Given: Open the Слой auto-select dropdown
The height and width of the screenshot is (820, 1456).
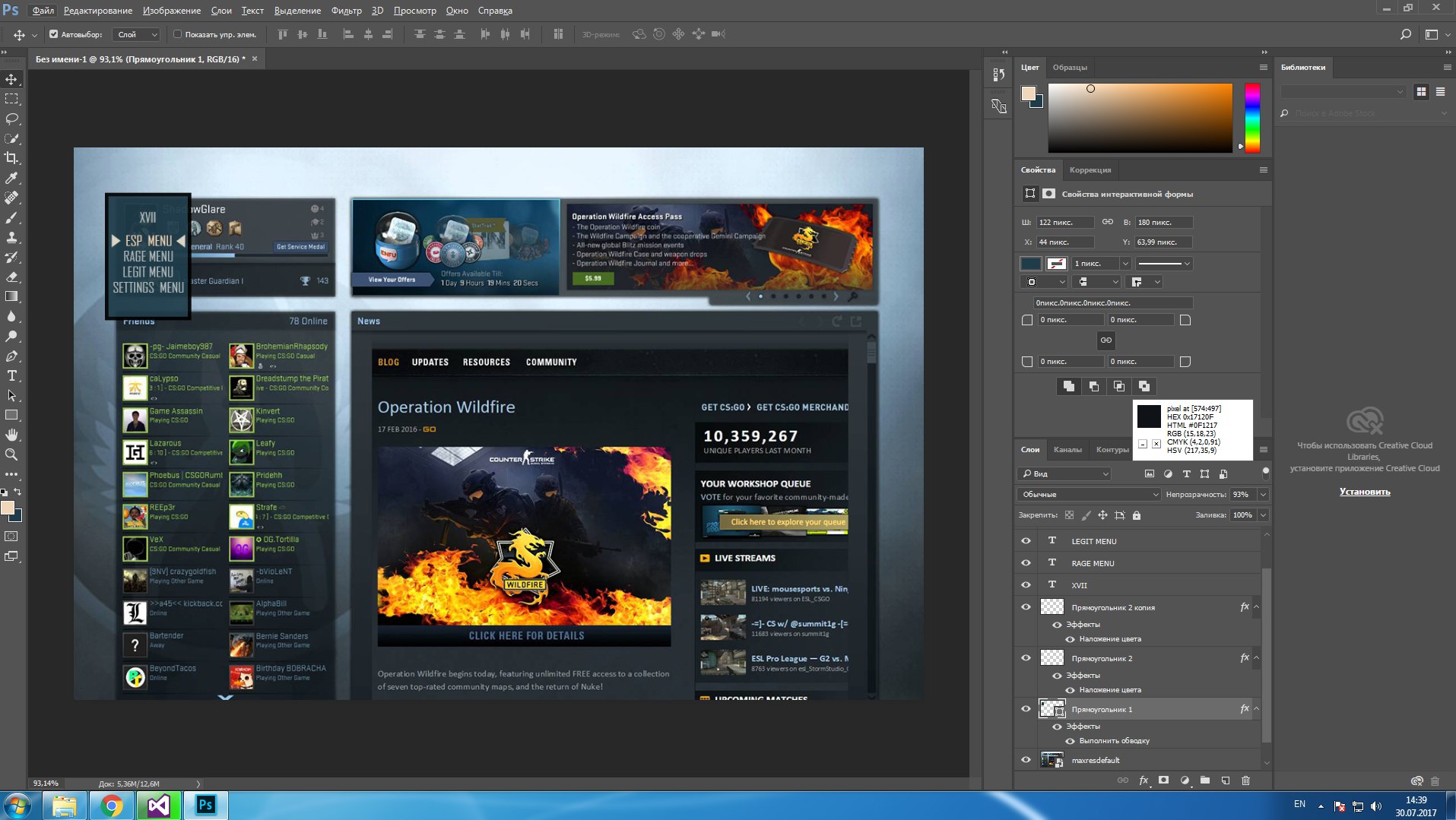Looking at the screenshot, I should pyautogui.click(x=136, y=34).
